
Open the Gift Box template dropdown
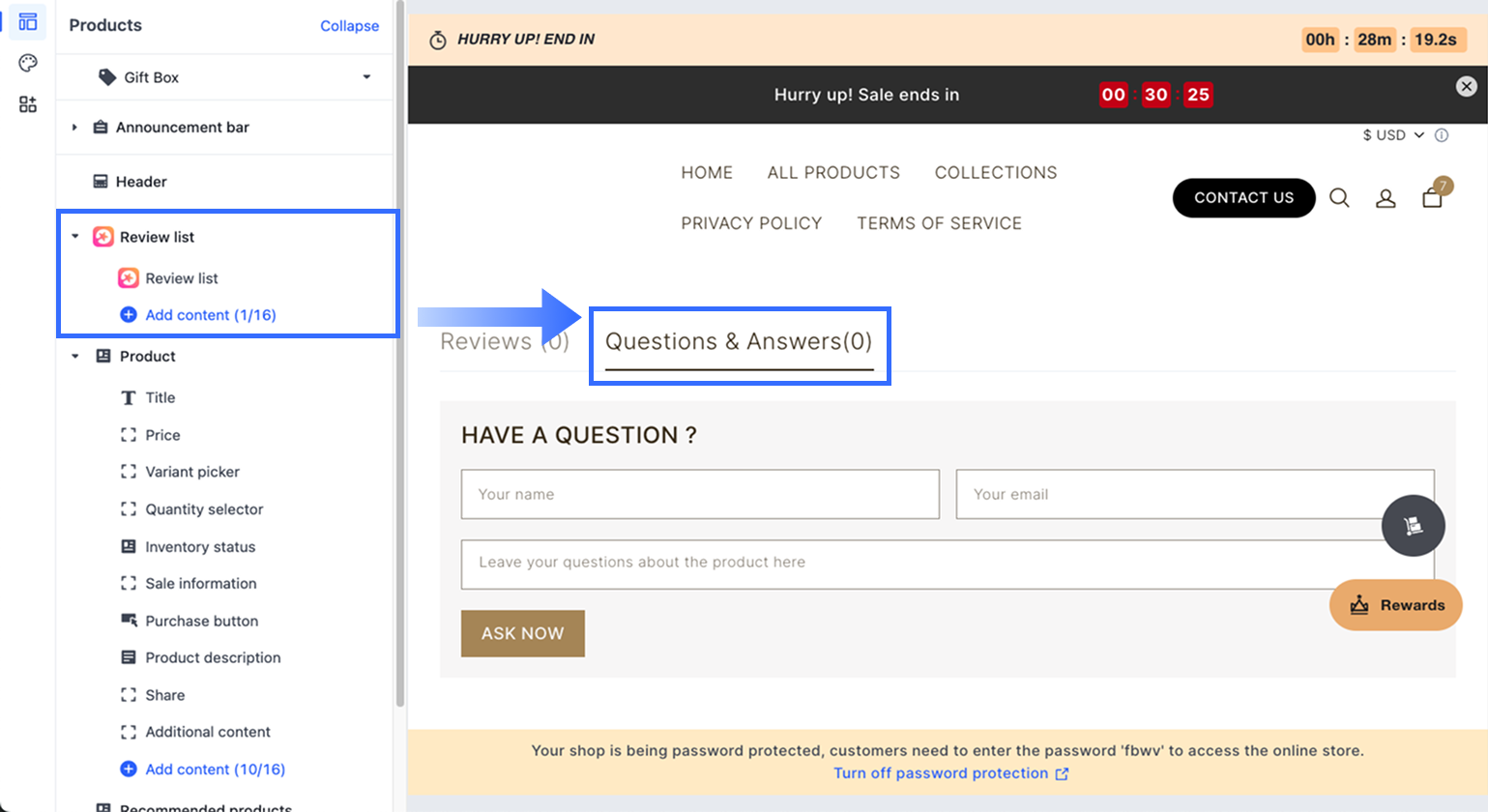point(366,77)
